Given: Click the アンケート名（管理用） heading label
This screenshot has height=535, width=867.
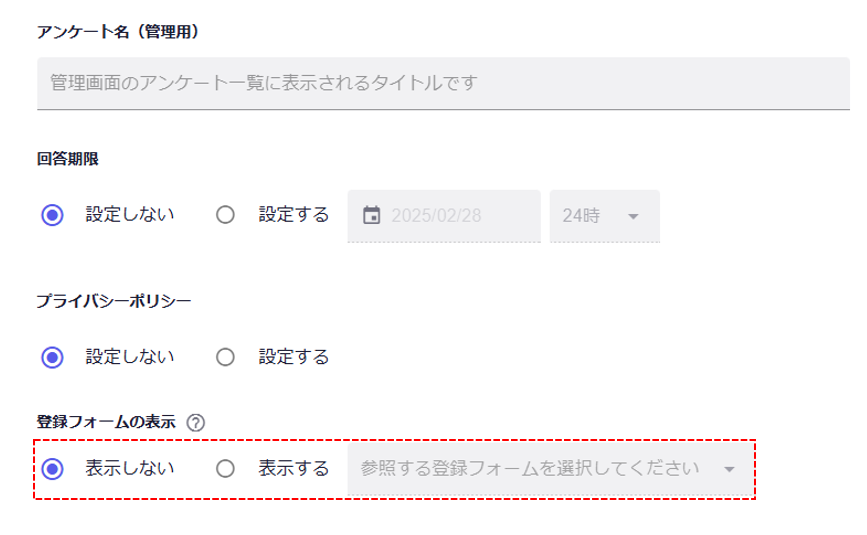Looking at the screenshot, I should [118, 33].
